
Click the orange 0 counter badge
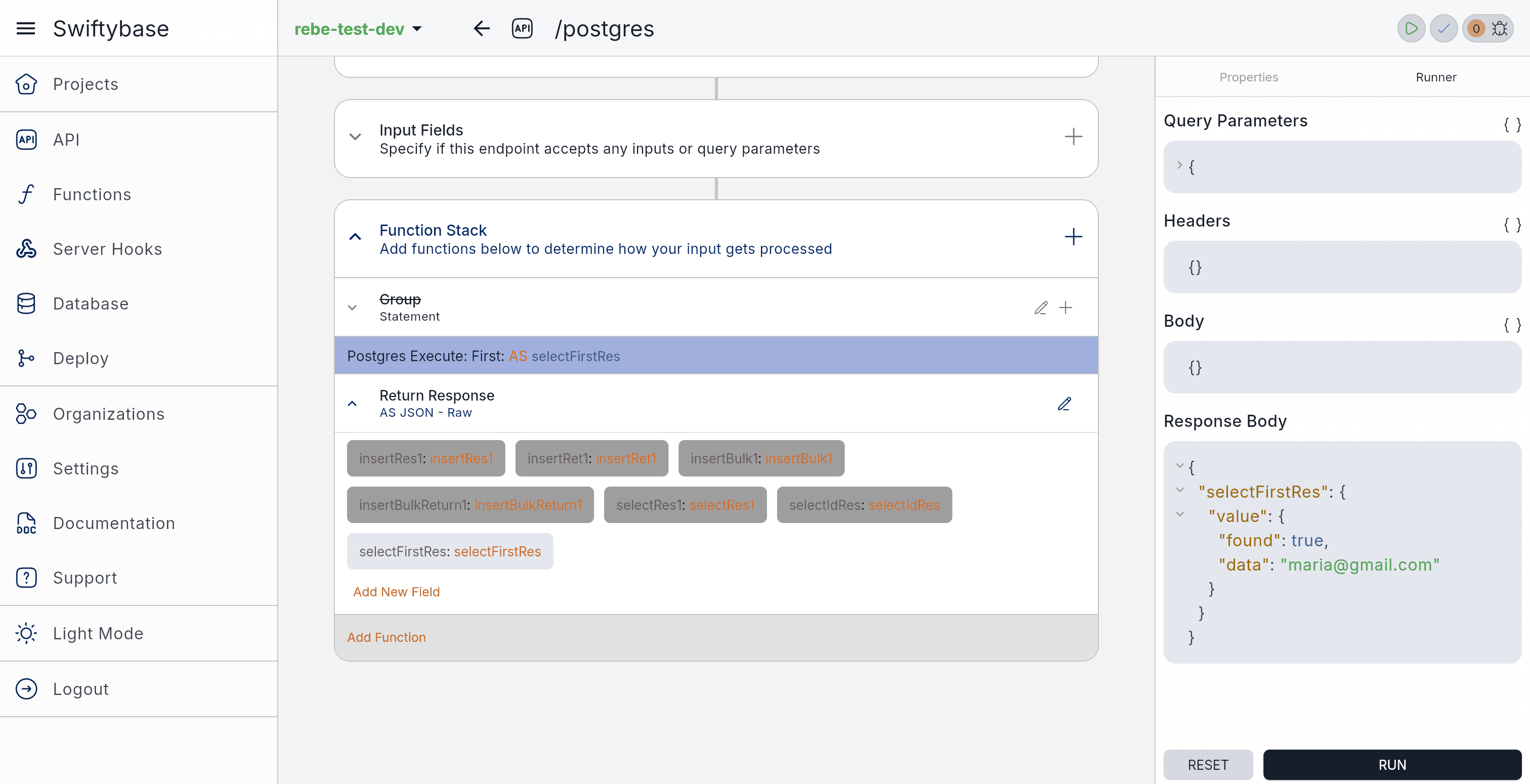point(1476,28)
